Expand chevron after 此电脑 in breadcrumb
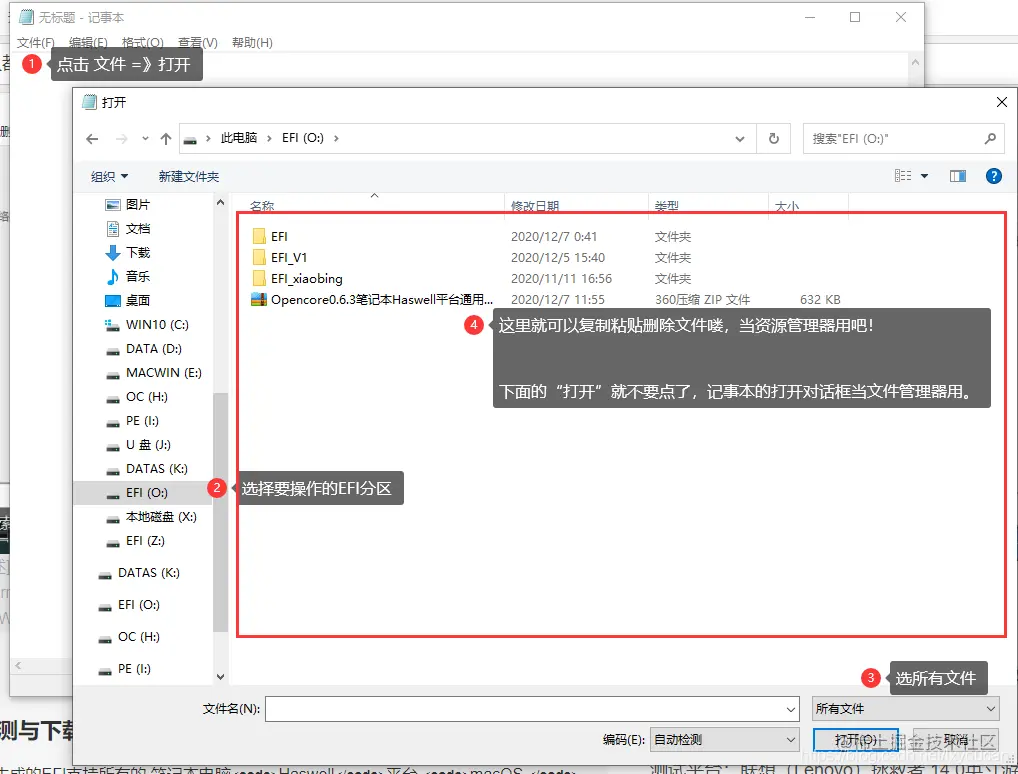The height and width of the screenshot is (774, 1018). click(x=269, y=138)
